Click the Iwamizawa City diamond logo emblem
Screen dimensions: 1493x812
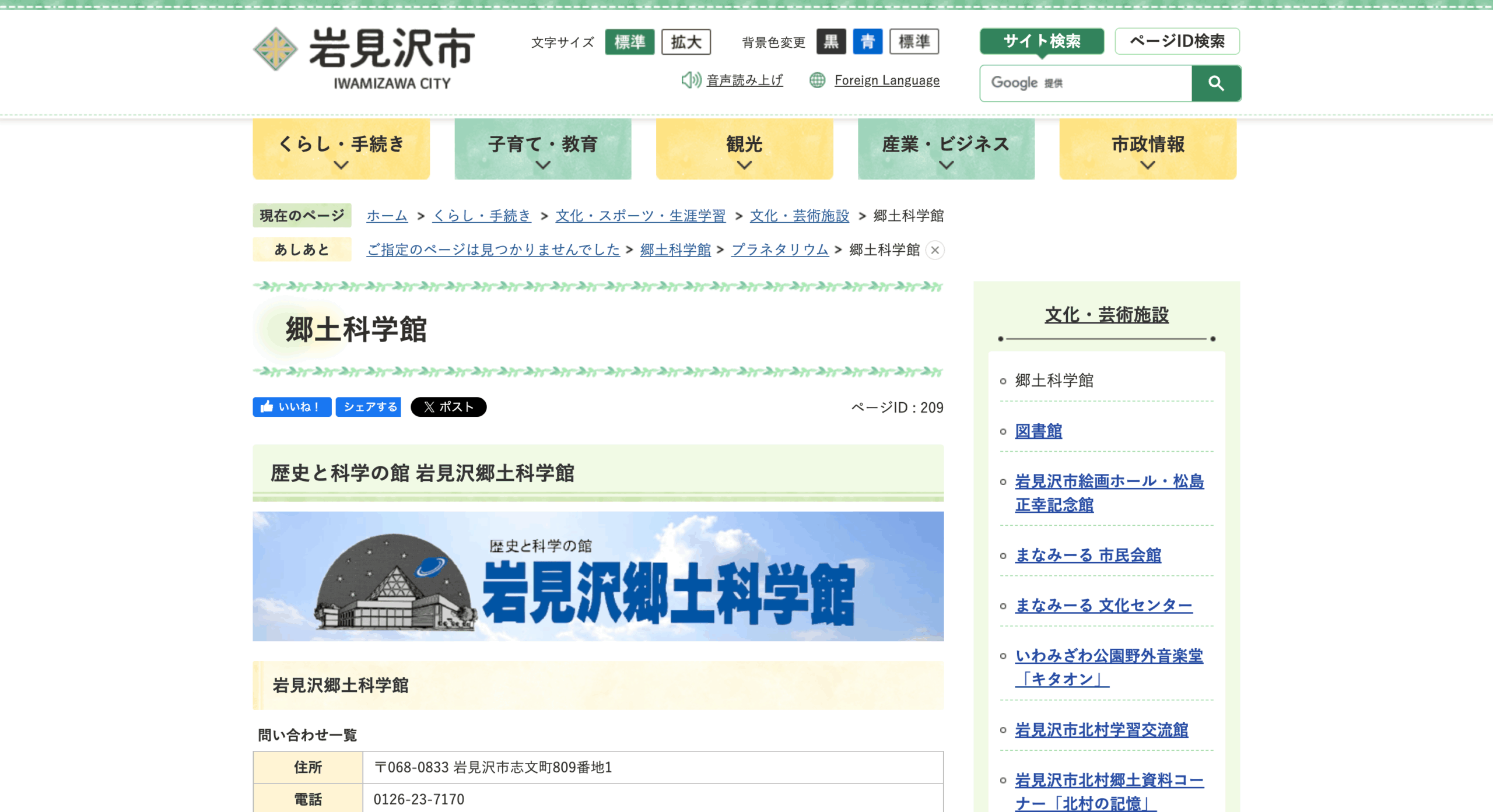275,49
